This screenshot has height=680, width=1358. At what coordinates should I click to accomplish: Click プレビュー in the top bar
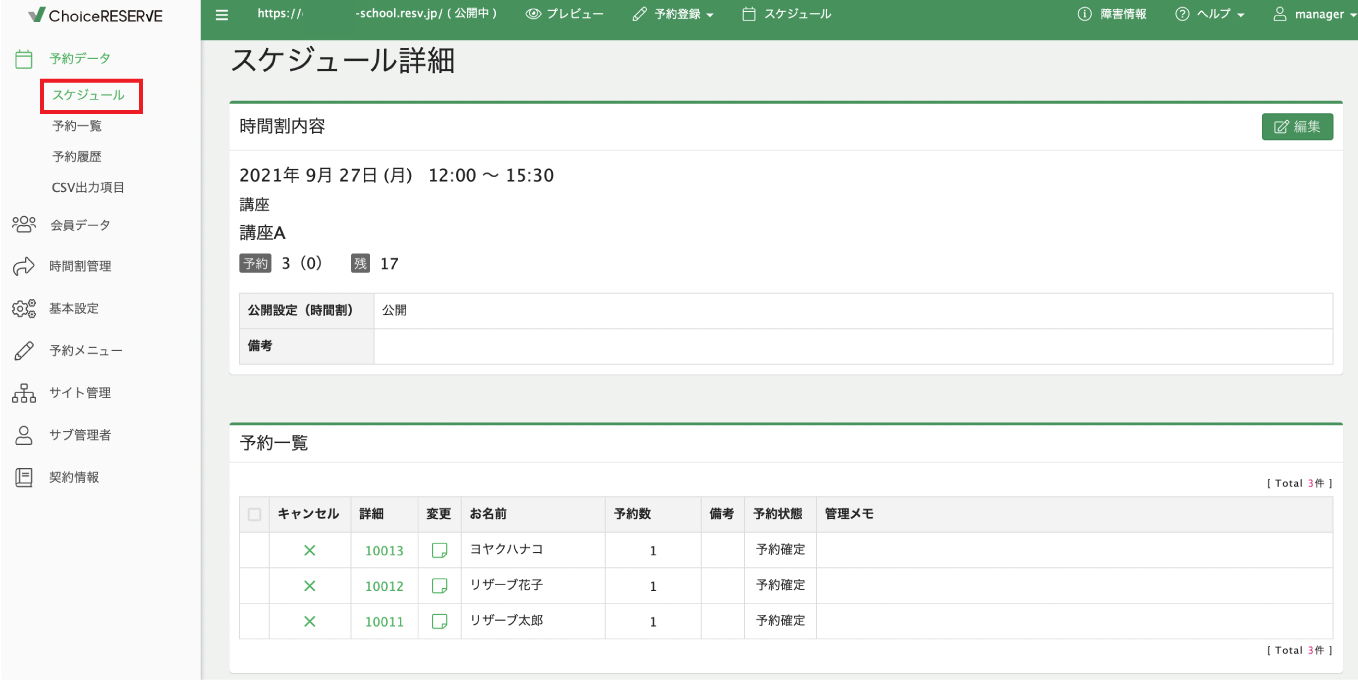pyautogui.click(x=575, y=15)
